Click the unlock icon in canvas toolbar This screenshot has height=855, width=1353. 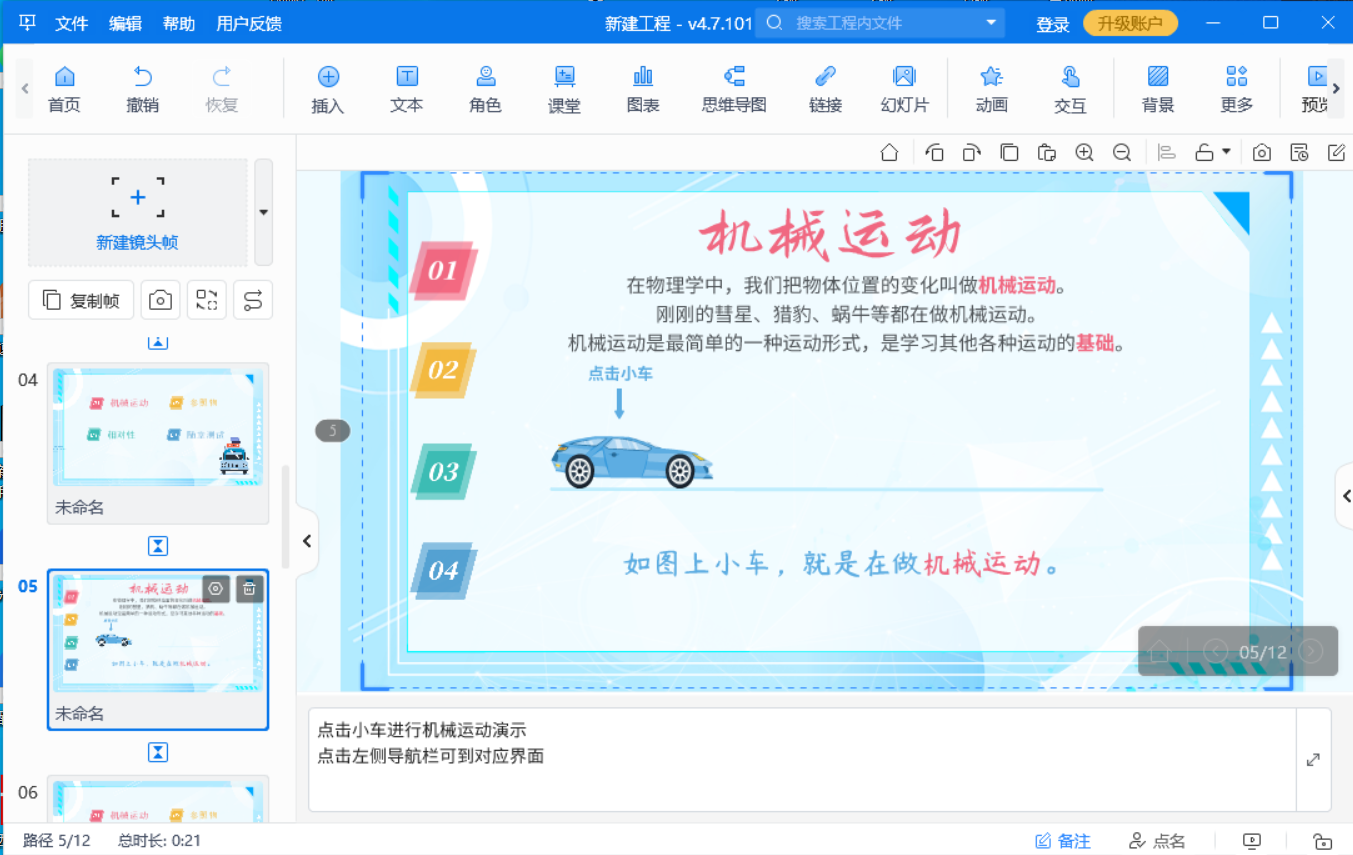(x=1205, y=153)
